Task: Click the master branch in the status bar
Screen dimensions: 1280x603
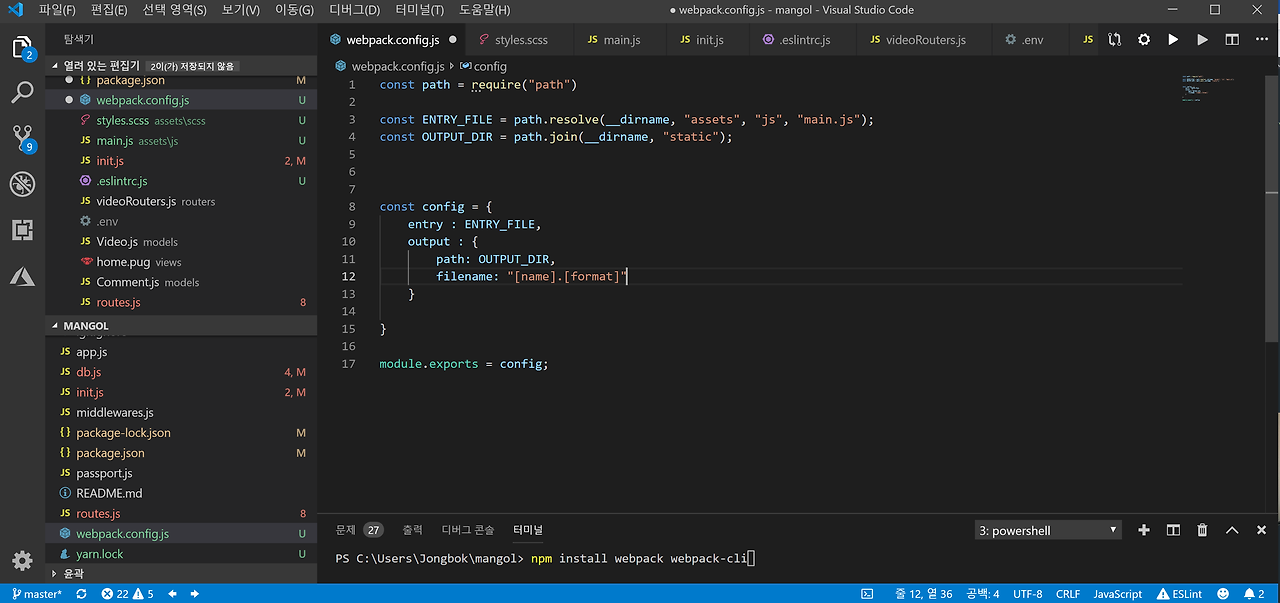Action: [37, 594]
